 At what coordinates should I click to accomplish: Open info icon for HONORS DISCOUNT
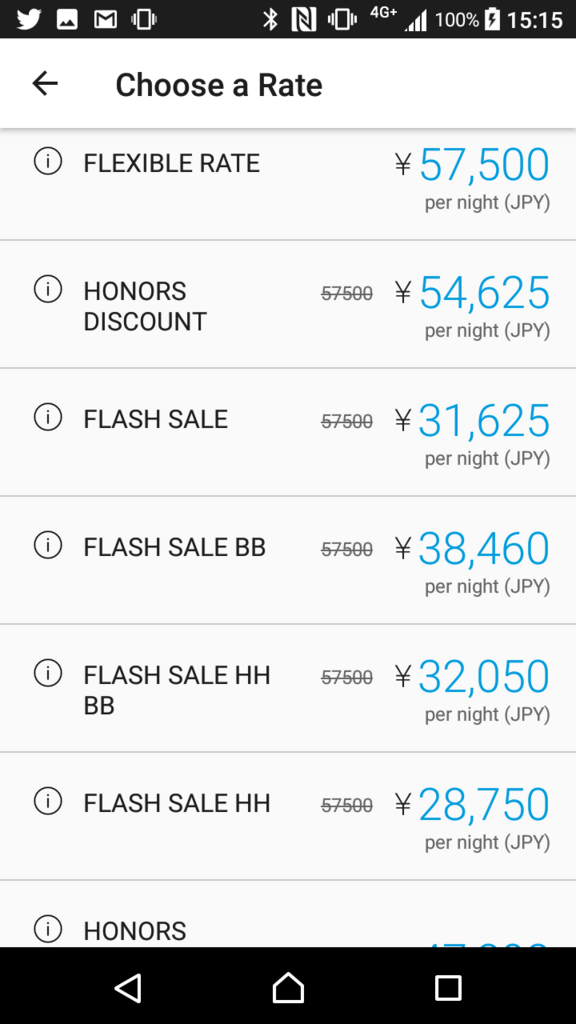[48, 289]
